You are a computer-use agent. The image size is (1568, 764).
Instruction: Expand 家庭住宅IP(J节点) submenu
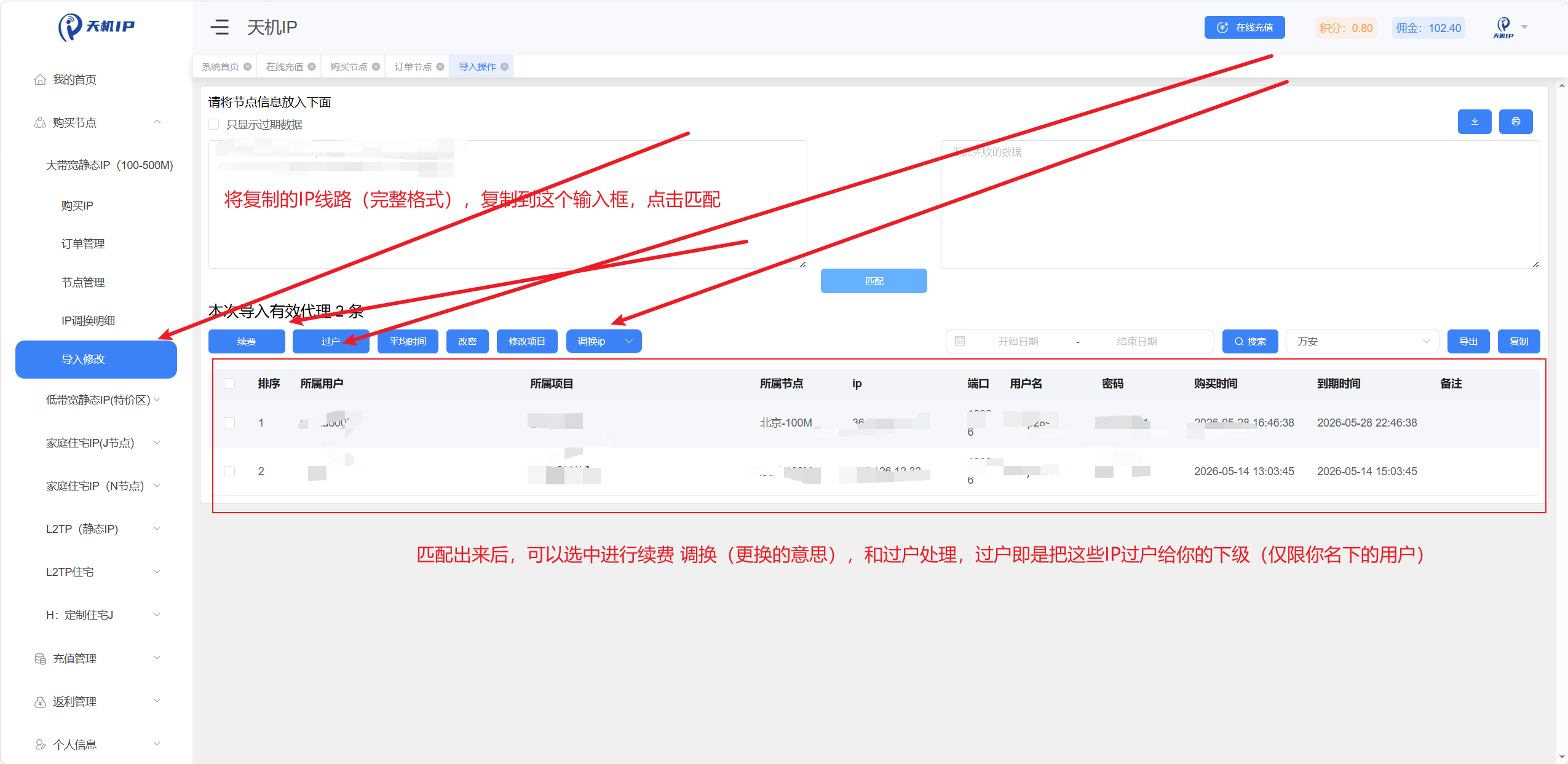click(x=157, y=443)
